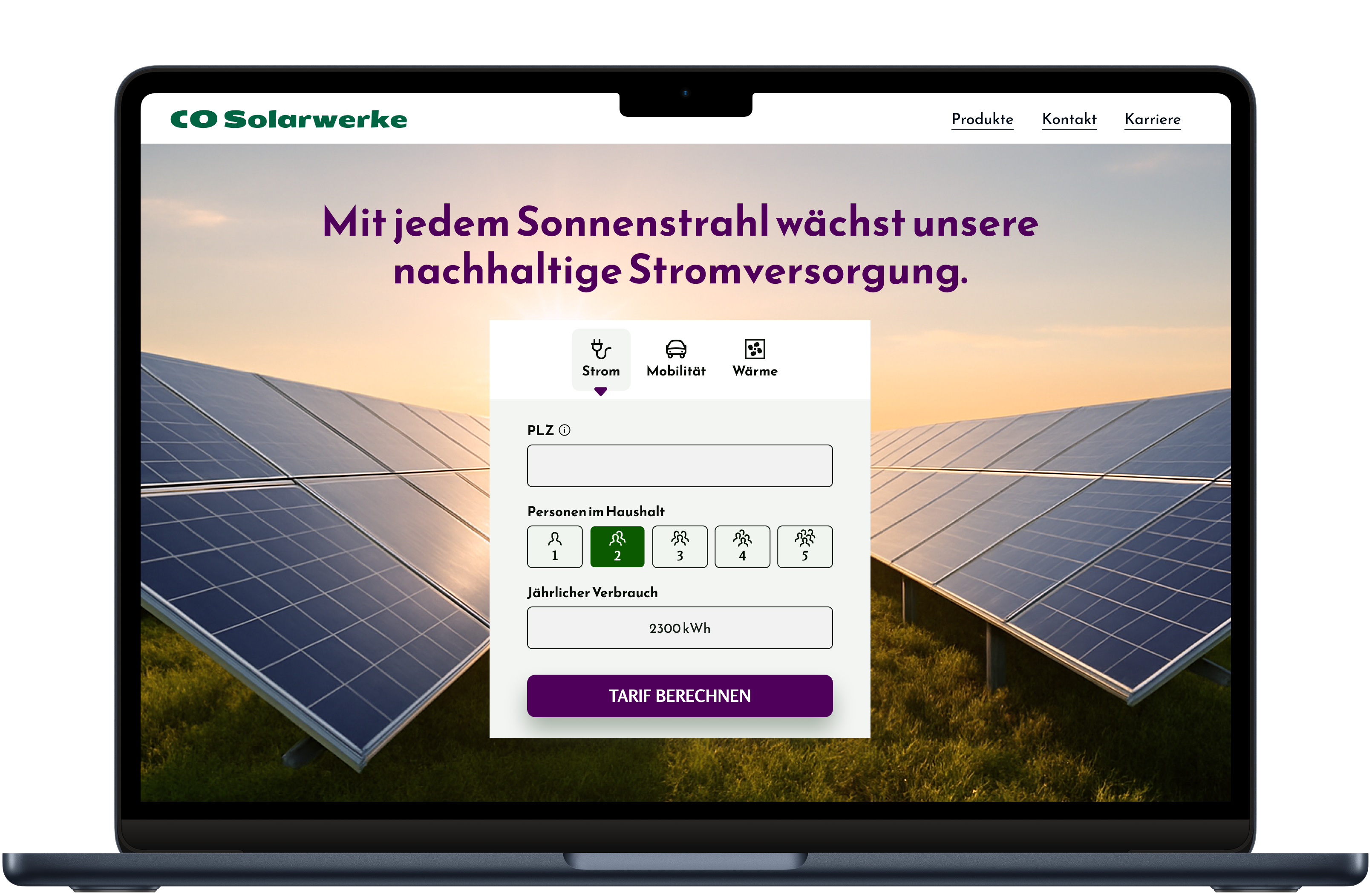Click the CO Solarwerke logo

[289, 119]
